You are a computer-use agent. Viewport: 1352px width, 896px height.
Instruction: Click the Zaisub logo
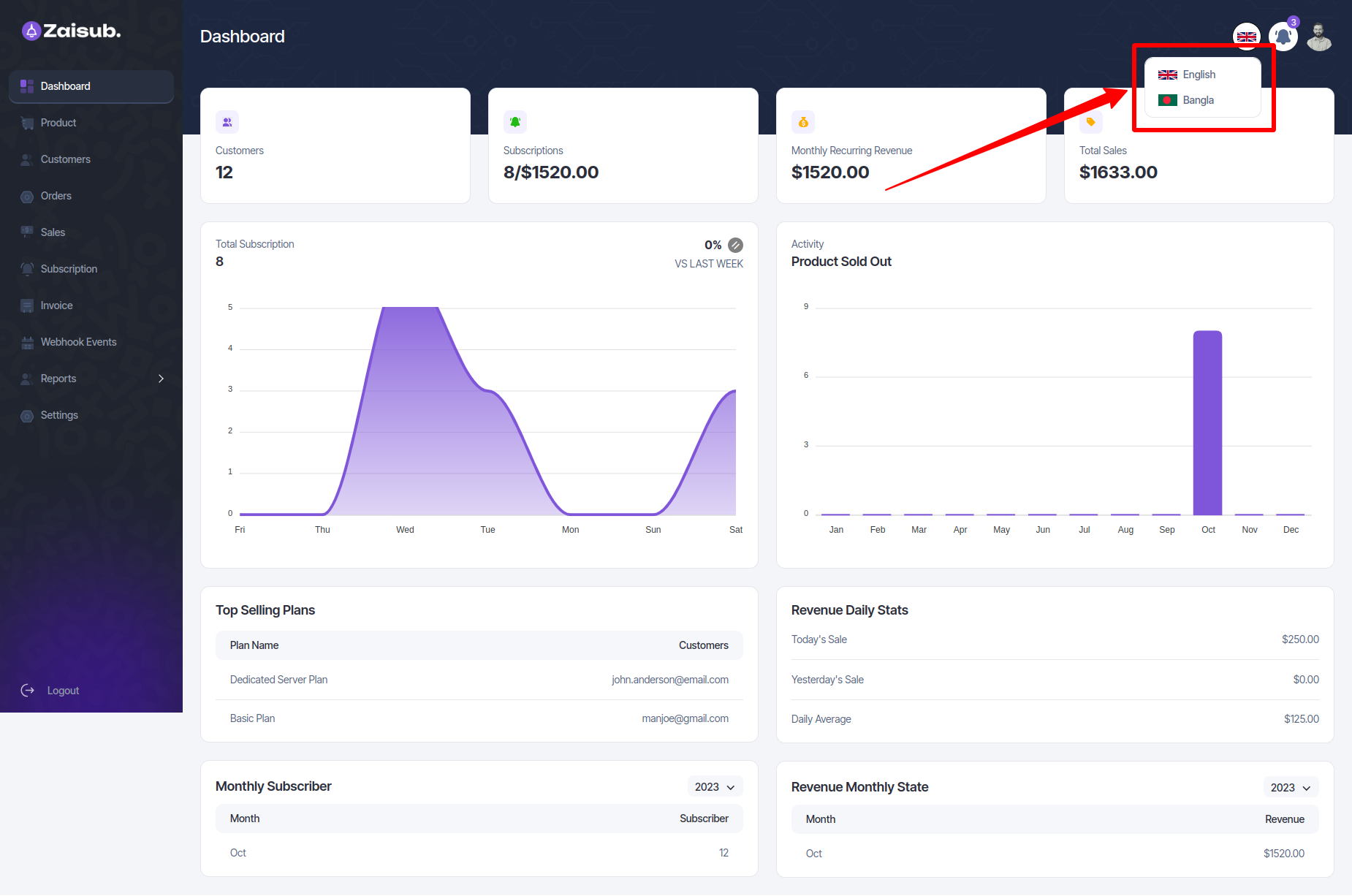point(71,31)
